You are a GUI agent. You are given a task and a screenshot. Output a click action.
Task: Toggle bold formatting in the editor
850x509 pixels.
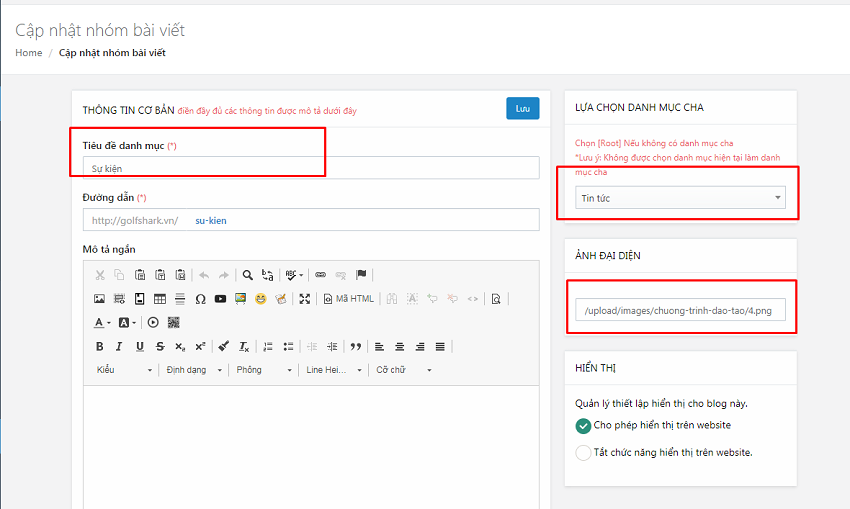pos(99,346)
